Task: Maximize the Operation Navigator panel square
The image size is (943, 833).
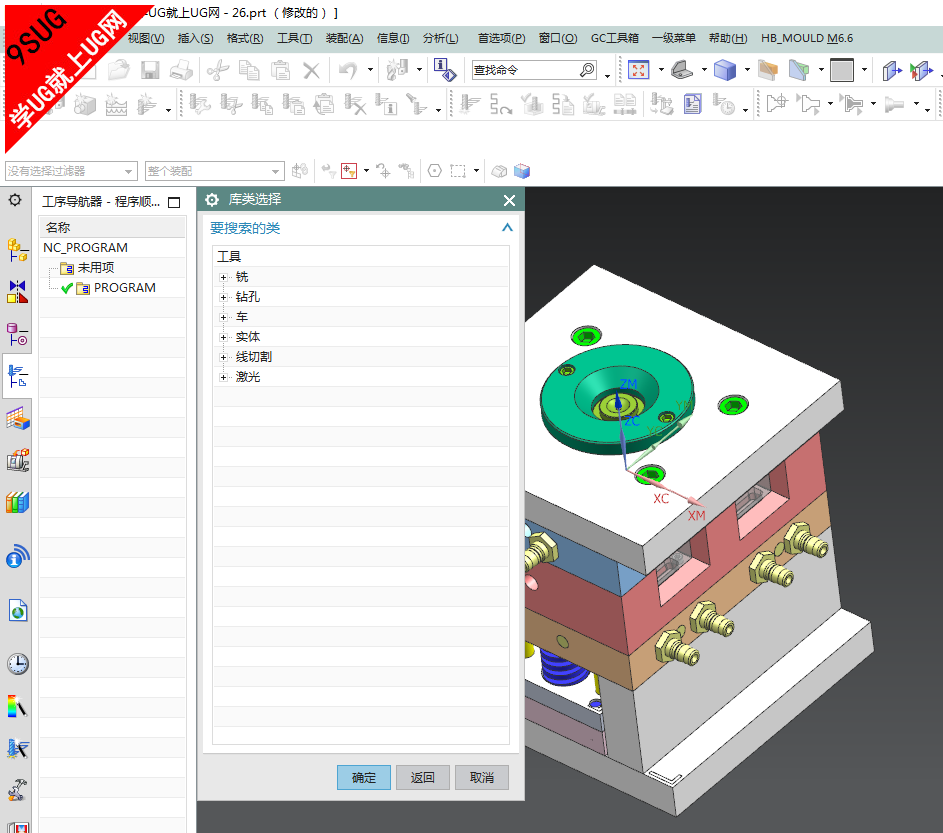Action: tap(174, 203)
